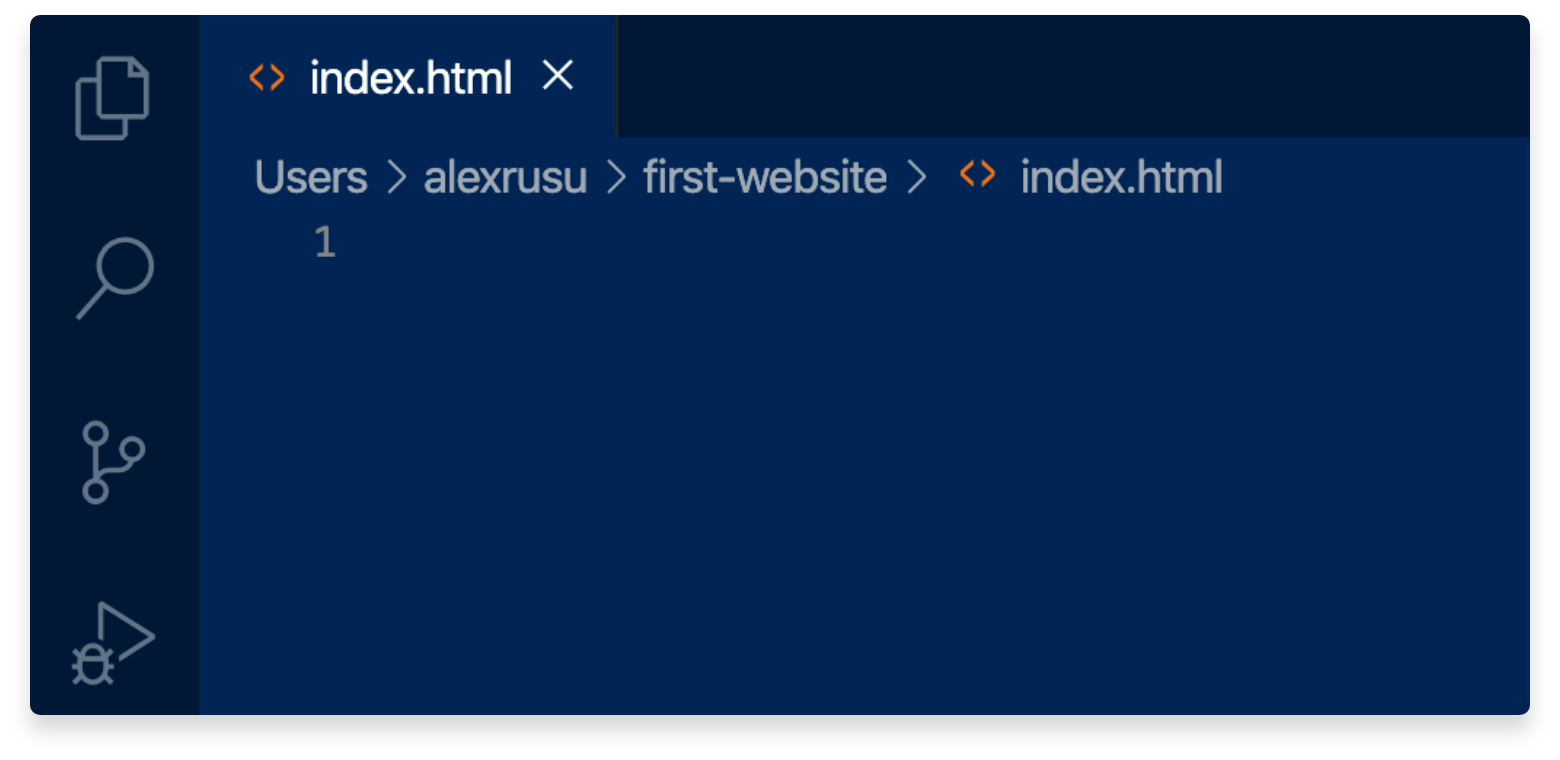Image resolution: width=1560 pixels, height=760 pixels.
Task: Click the Users breadcrumb segment
Action: click(311, 178)
